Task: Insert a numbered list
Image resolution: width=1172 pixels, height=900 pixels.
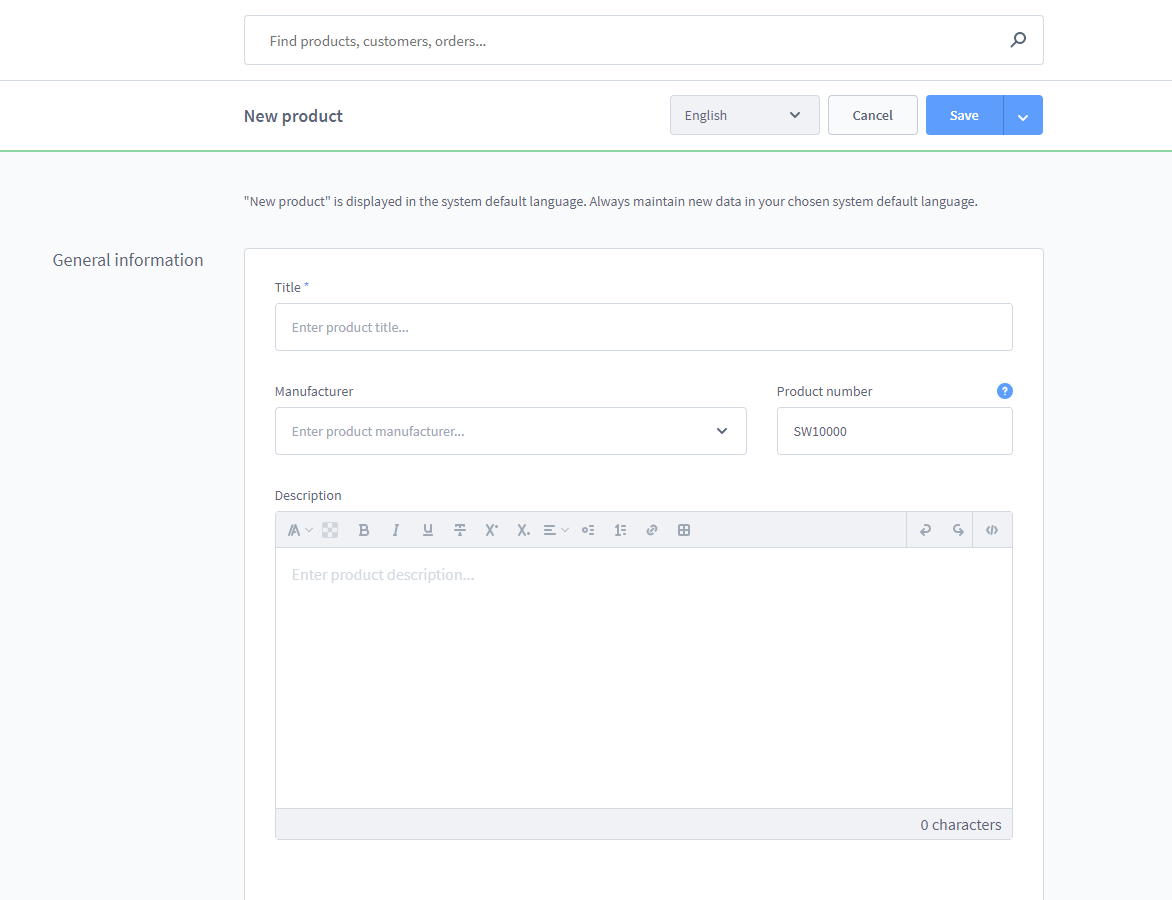Action: click(620, 530)
